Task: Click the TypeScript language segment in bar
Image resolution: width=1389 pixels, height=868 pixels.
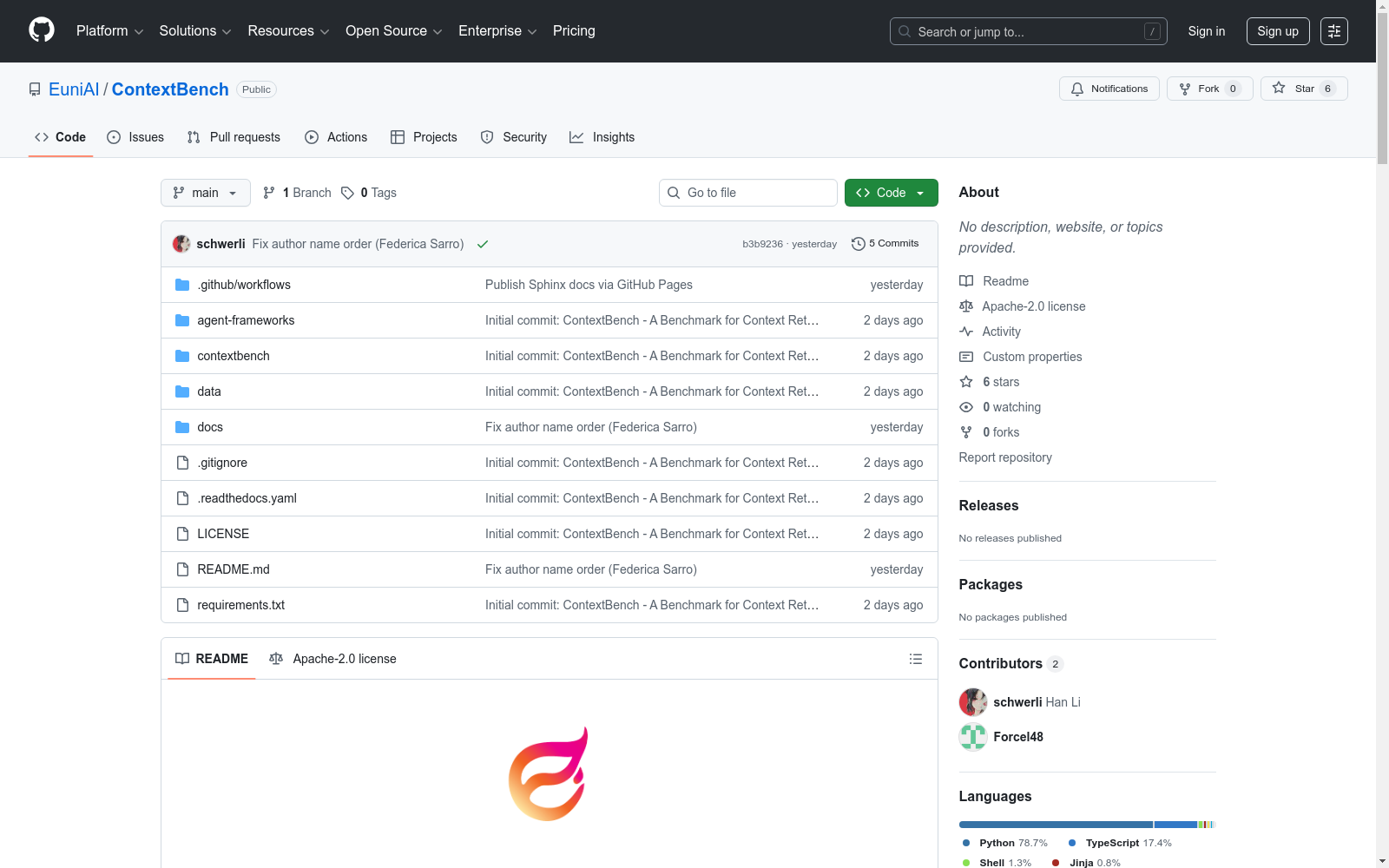Action: 1176,825
